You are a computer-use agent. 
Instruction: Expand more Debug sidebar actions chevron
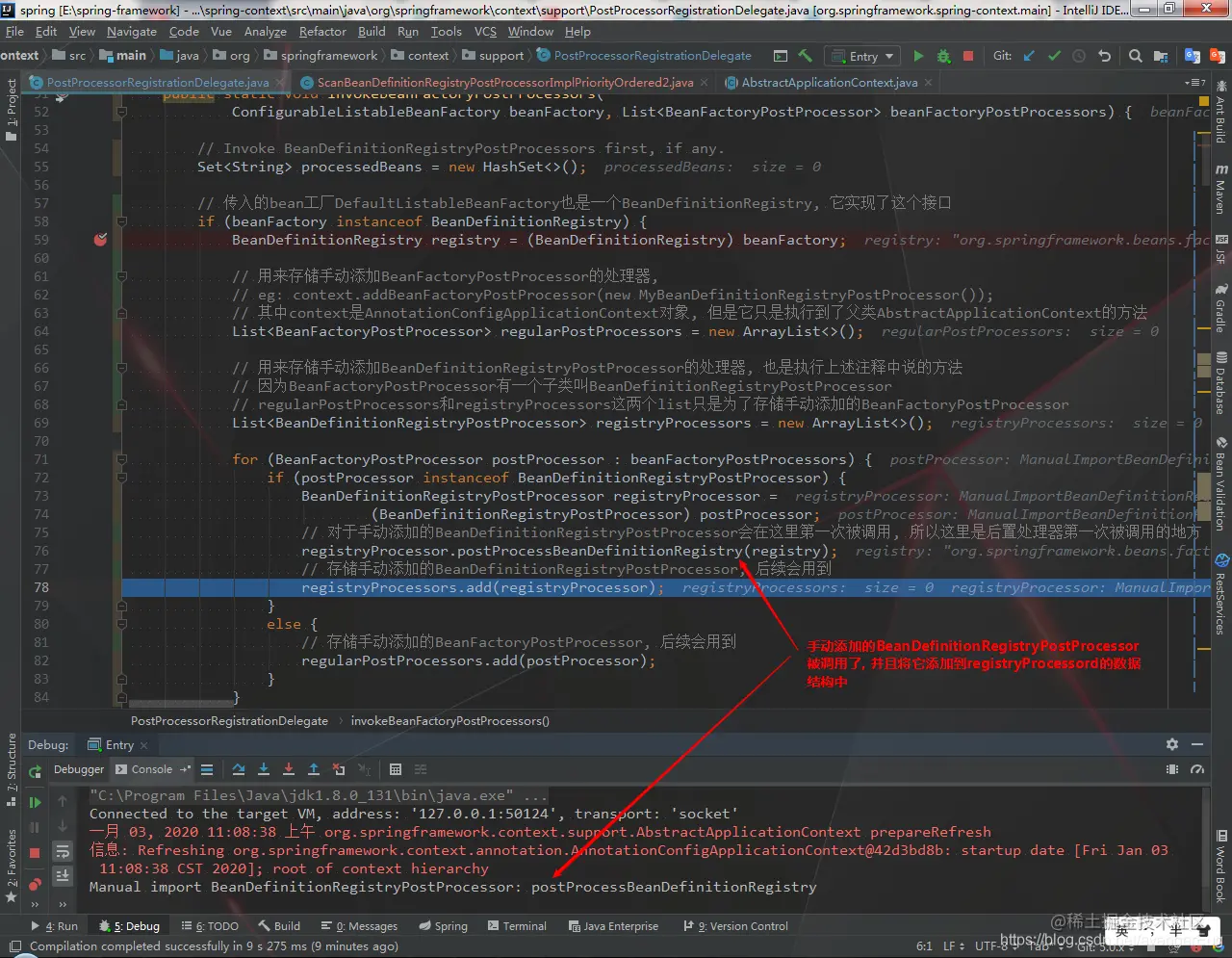(x=35, y=904)
